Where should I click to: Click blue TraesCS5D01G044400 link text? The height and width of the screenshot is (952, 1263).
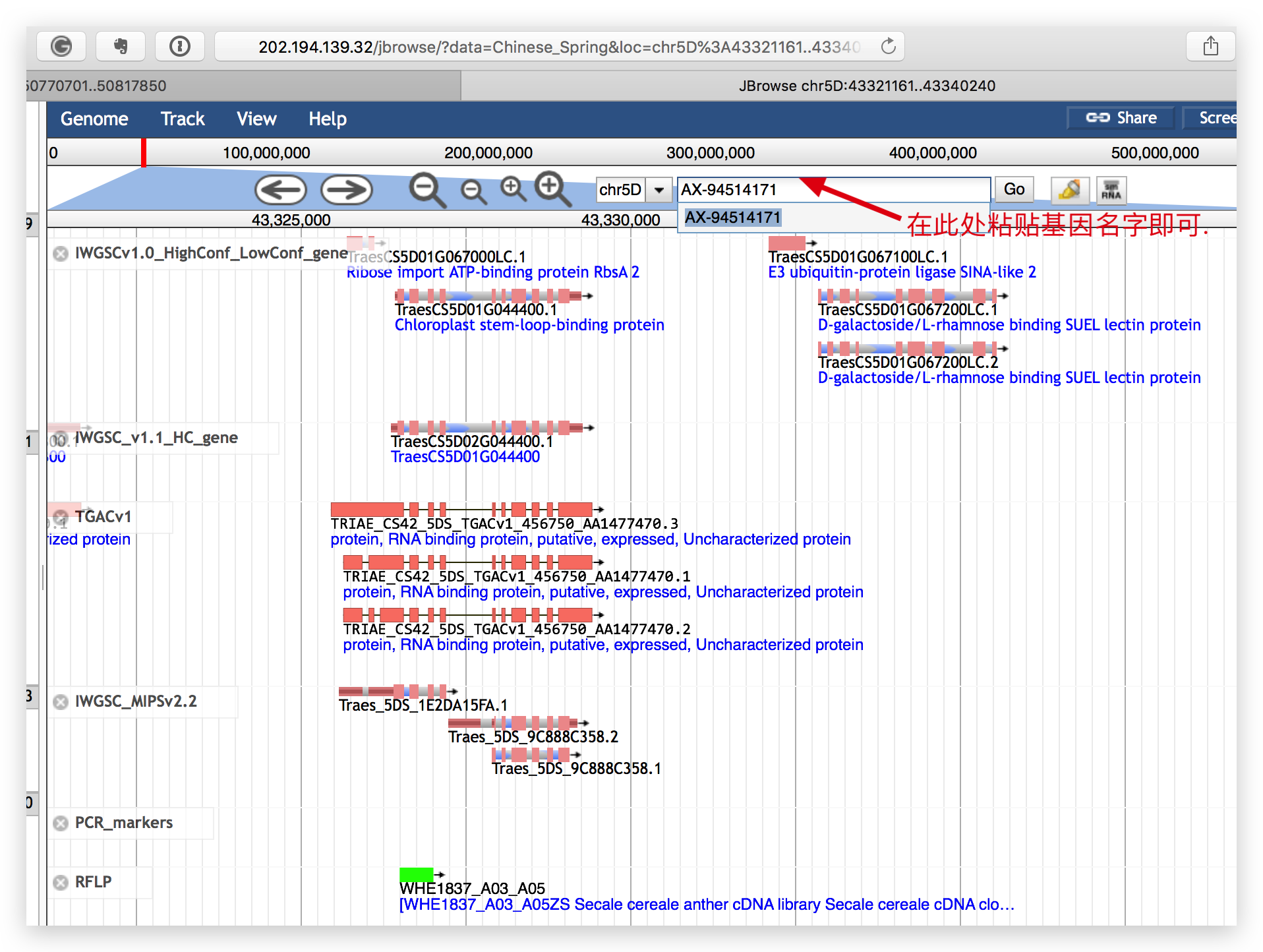(465, 457)
